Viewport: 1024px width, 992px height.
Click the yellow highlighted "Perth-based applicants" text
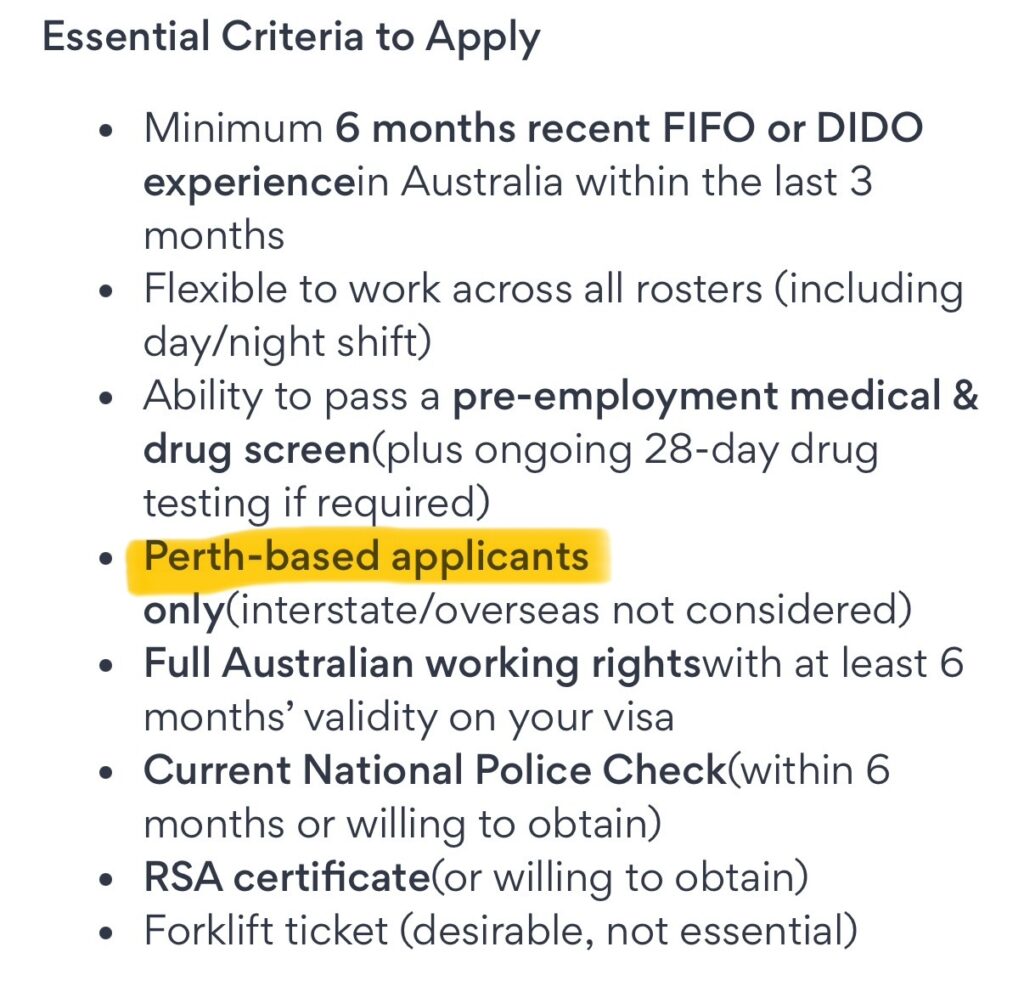367,557
